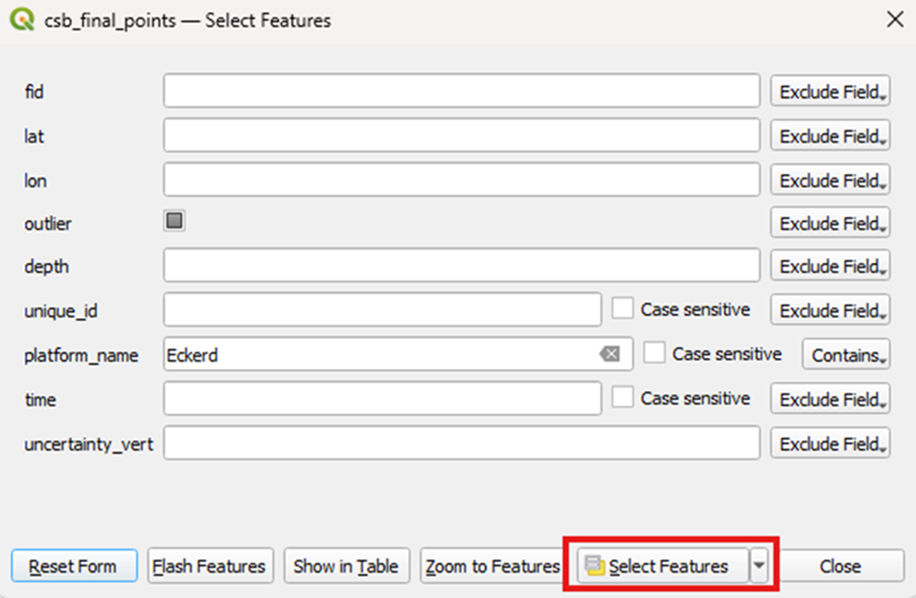This screenshot has width=916, height=598.
Task: Click the Close button at bottom right
Action: [840, 566]
